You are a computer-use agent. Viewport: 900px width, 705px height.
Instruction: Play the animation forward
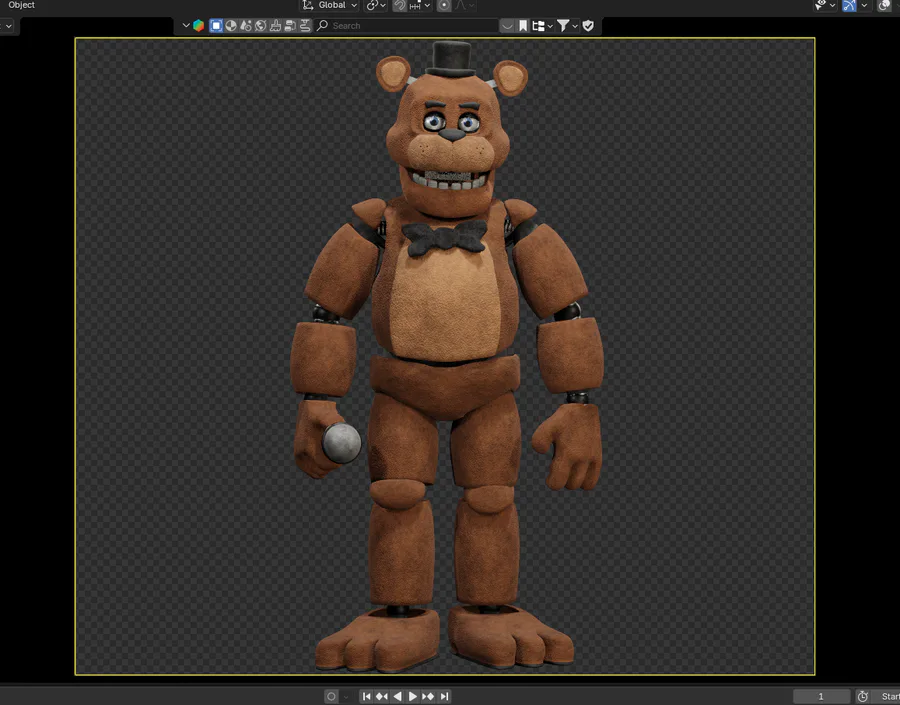tap(413, 696)
